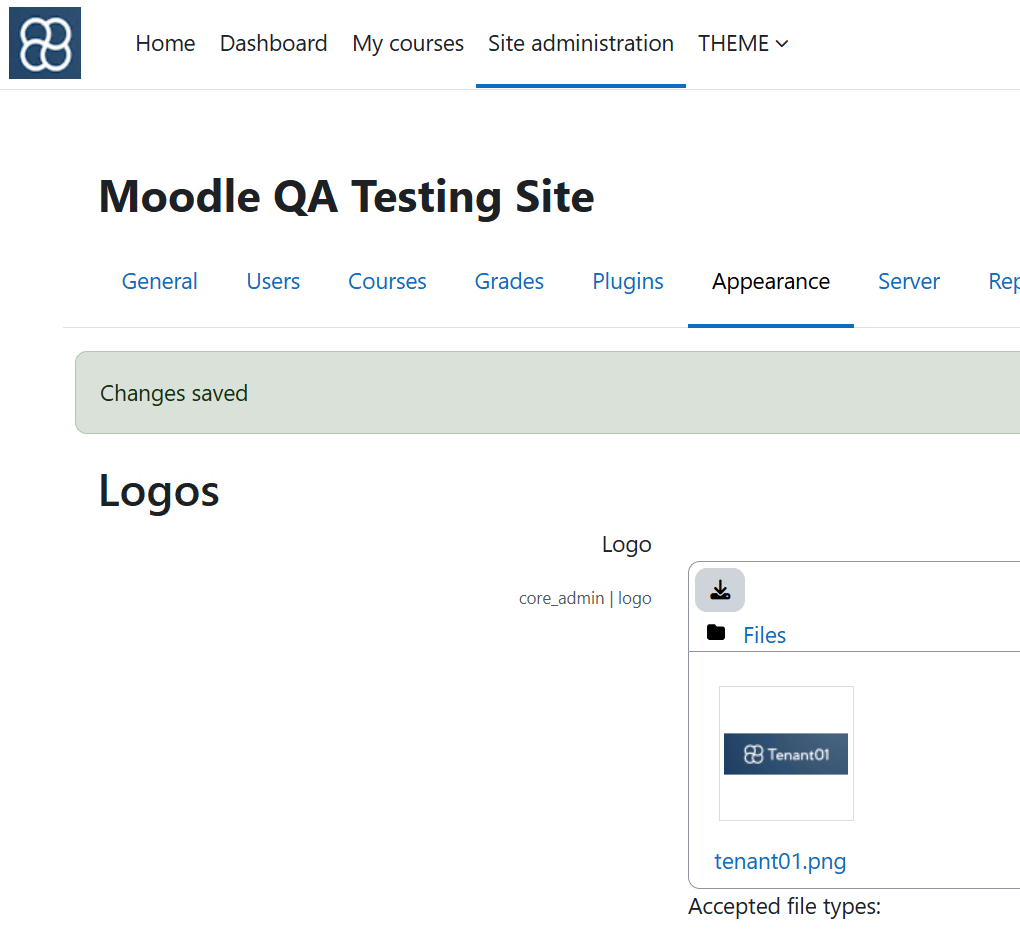Click the Changes saved notification banner
The image size is (1020, 938).
tap(548, 393)
